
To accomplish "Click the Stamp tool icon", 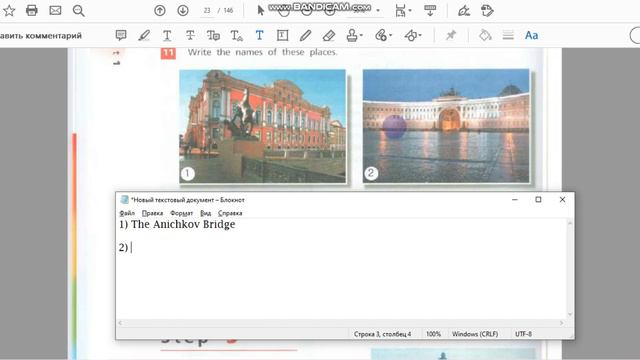I will [x=352, y=36].
